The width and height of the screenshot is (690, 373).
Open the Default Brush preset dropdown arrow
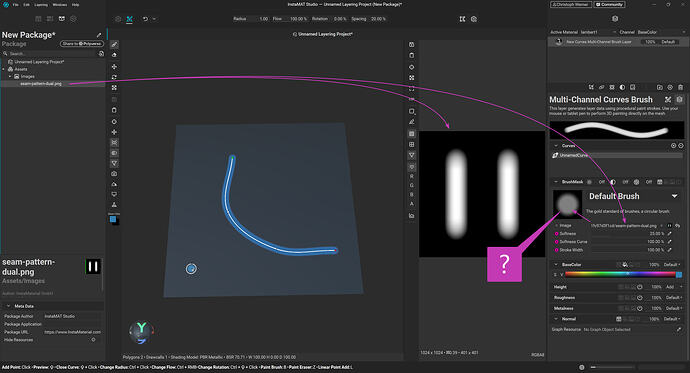pyautogui.click(x=675, y=196)
